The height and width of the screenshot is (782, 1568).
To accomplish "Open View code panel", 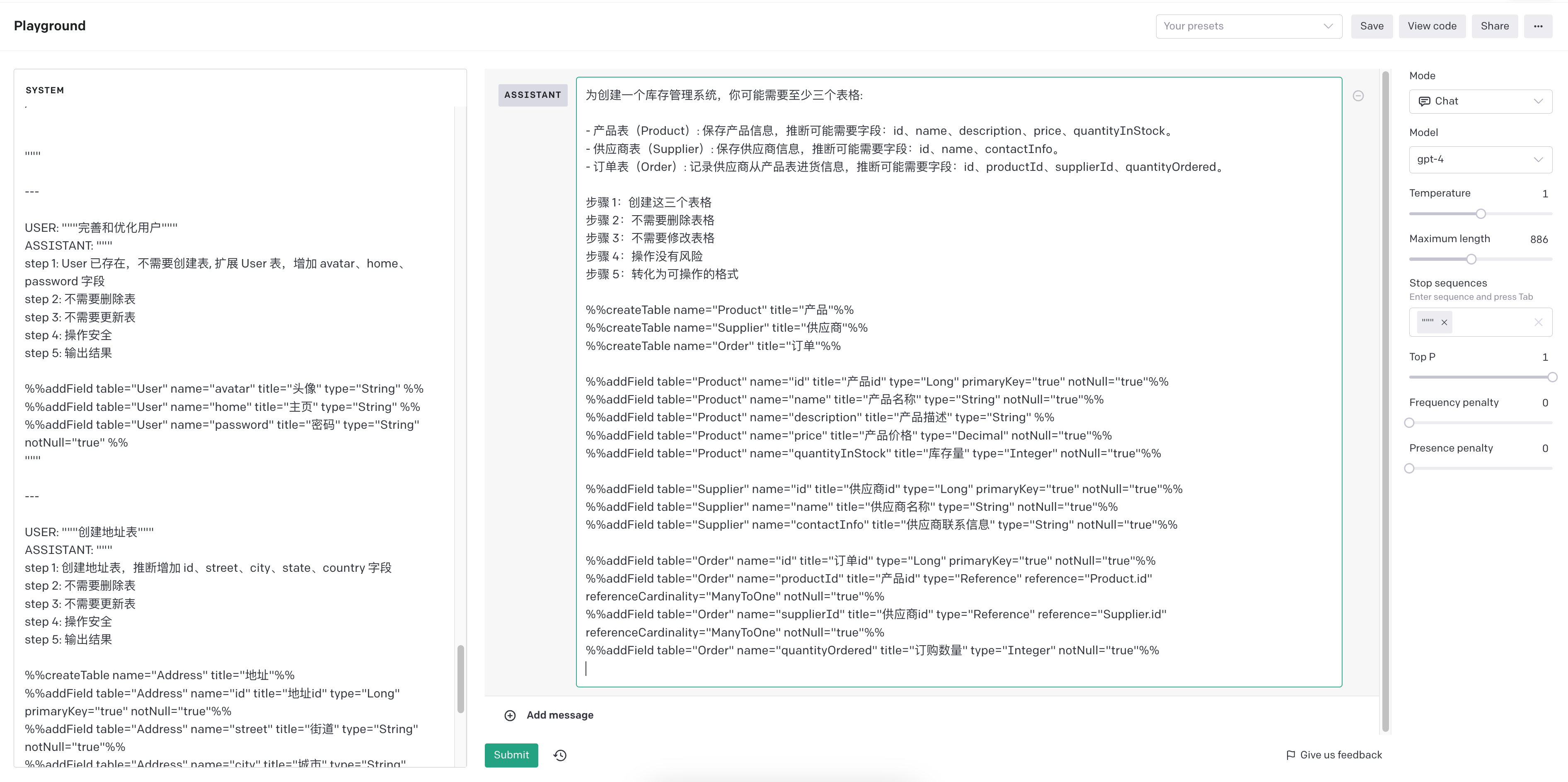I will click(x=1432, y=26).
